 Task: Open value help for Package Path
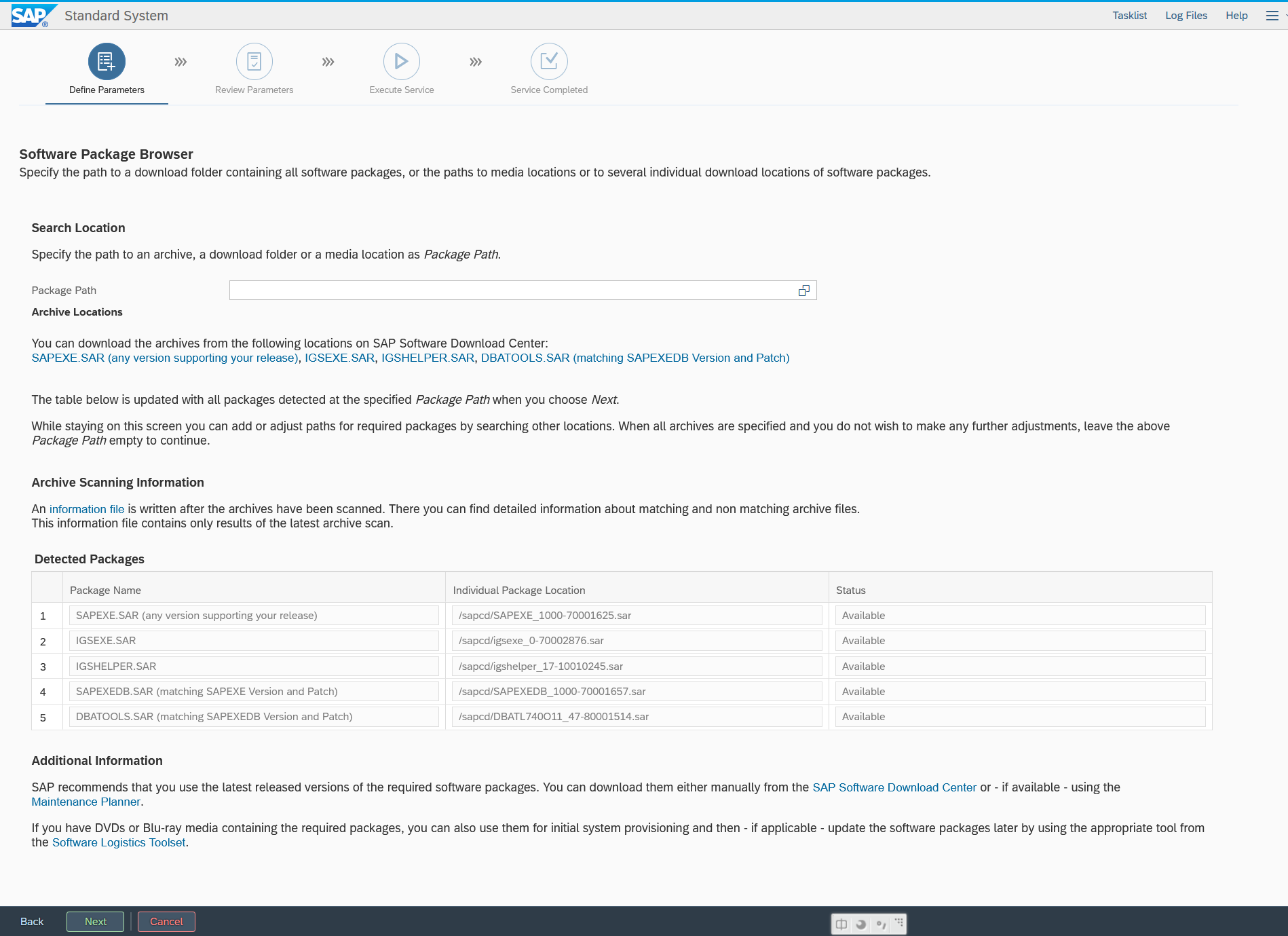(x=804, y=291)
